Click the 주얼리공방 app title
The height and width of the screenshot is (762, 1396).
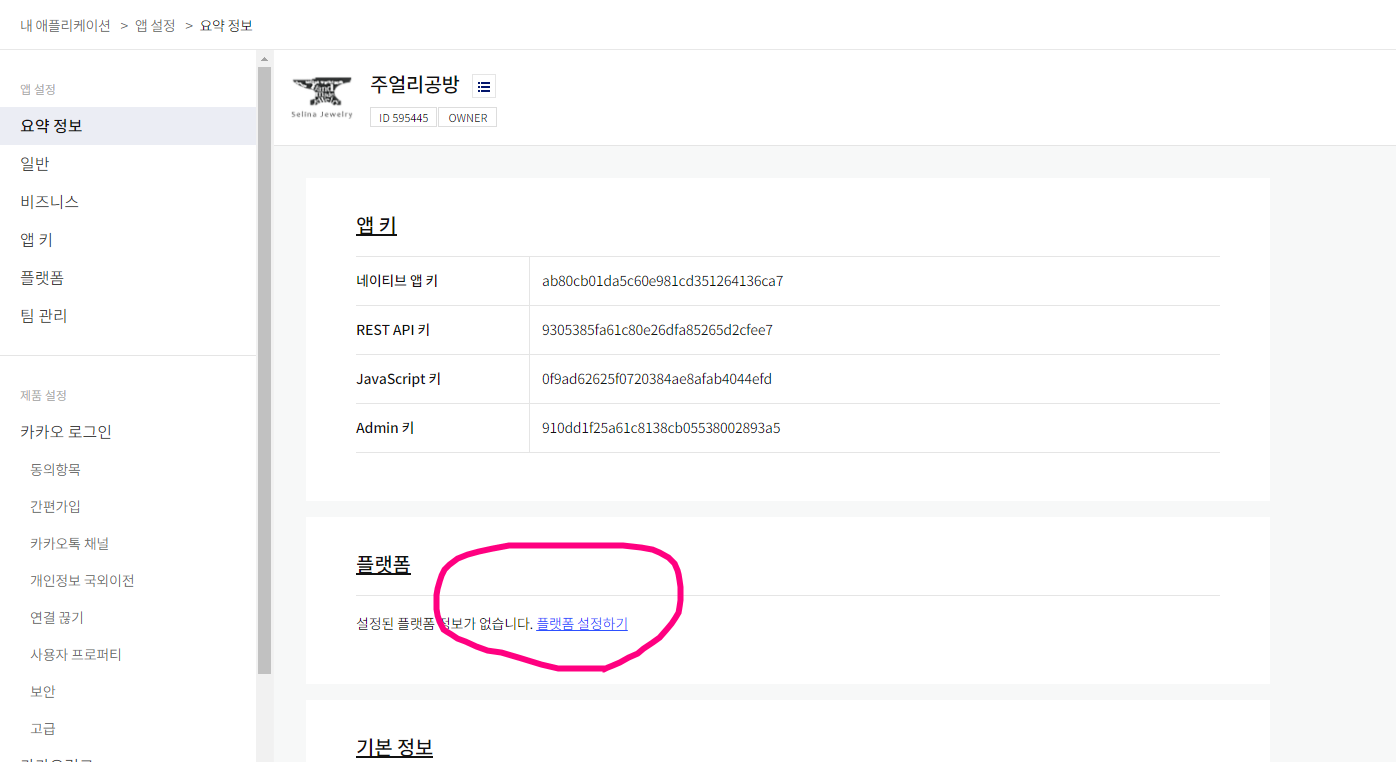pos(414,84)
